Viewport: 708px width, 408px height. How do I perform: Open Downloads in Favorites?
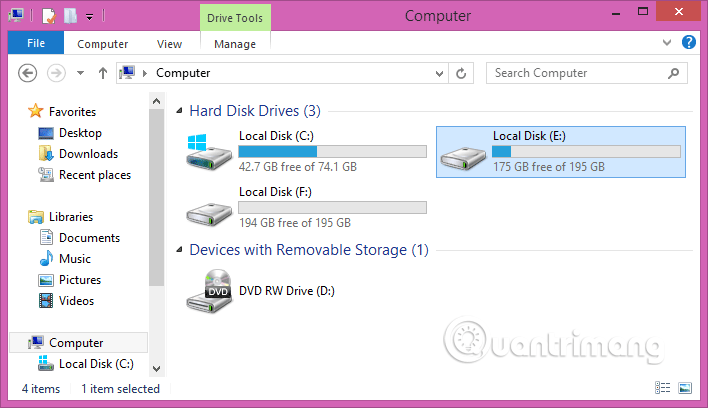tap(88, 154)
